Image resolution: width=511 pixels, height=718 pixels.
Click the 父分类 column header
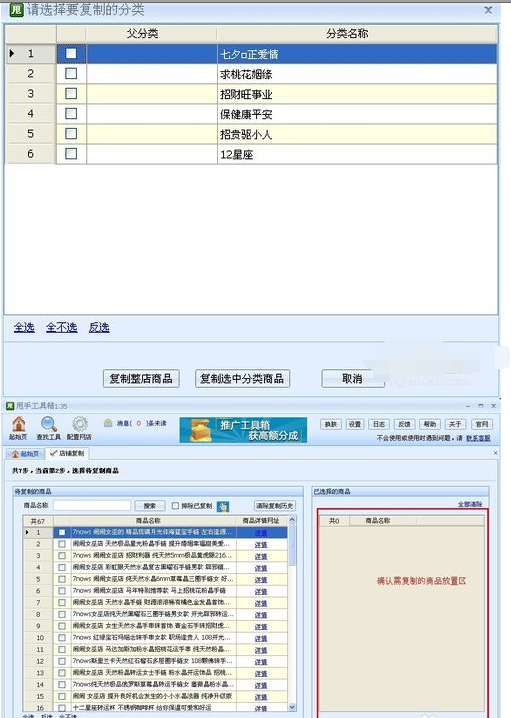click(x=142, y=33)
